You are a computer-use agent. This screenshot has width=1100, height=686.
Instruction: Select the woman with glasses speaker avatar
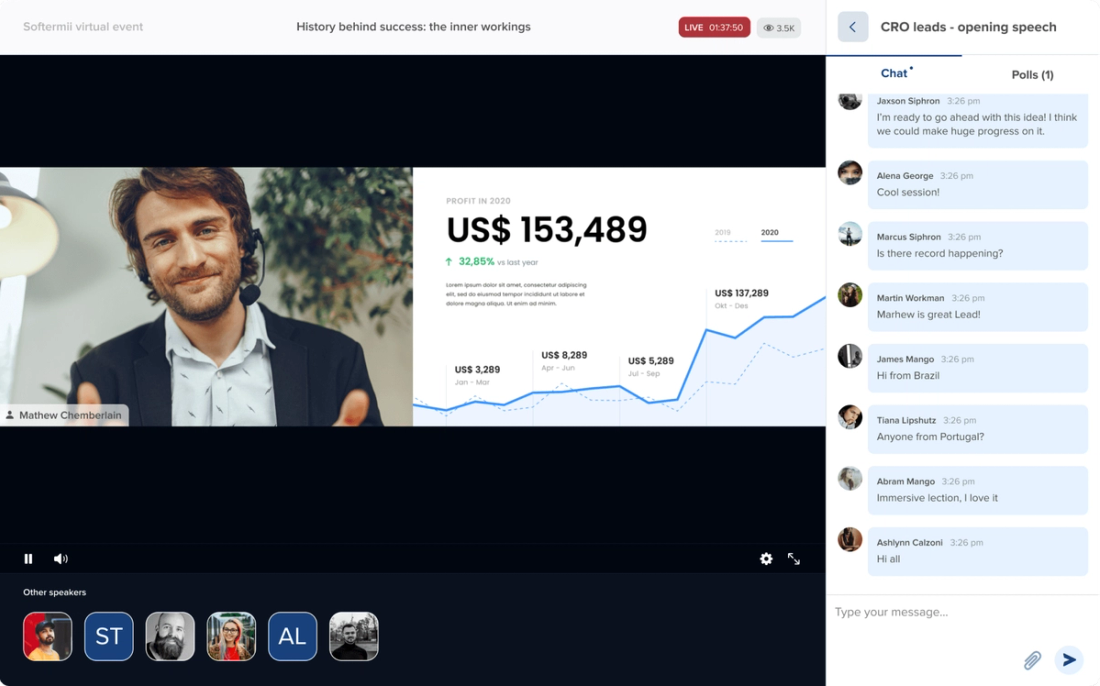tap(232, 636)
